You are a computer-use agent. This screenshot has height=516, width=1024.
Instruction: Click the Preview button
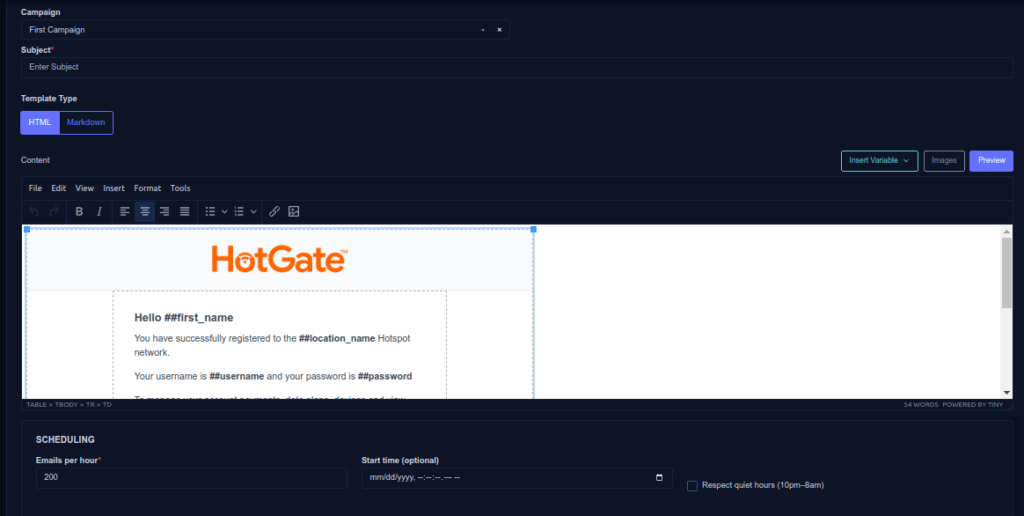991,161
